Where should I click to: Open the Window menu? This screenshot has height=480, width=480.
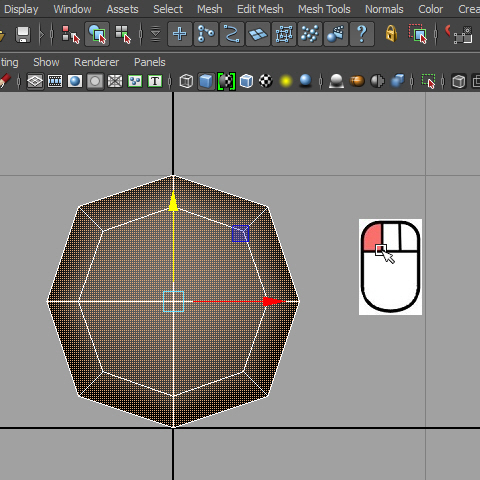pos(72,9)
